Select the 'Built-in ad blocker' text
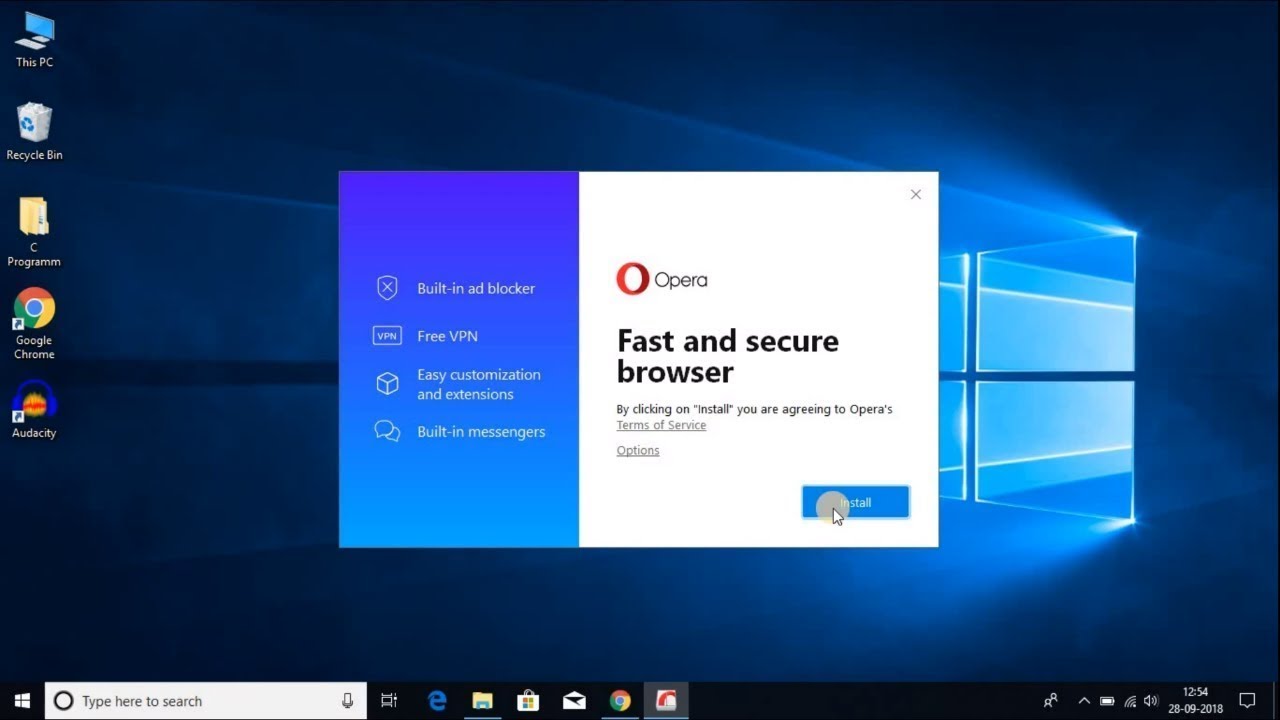Image resolution: width=1280 pixels, height=720 pixels. pyautogui.click(x=476, y=288)
